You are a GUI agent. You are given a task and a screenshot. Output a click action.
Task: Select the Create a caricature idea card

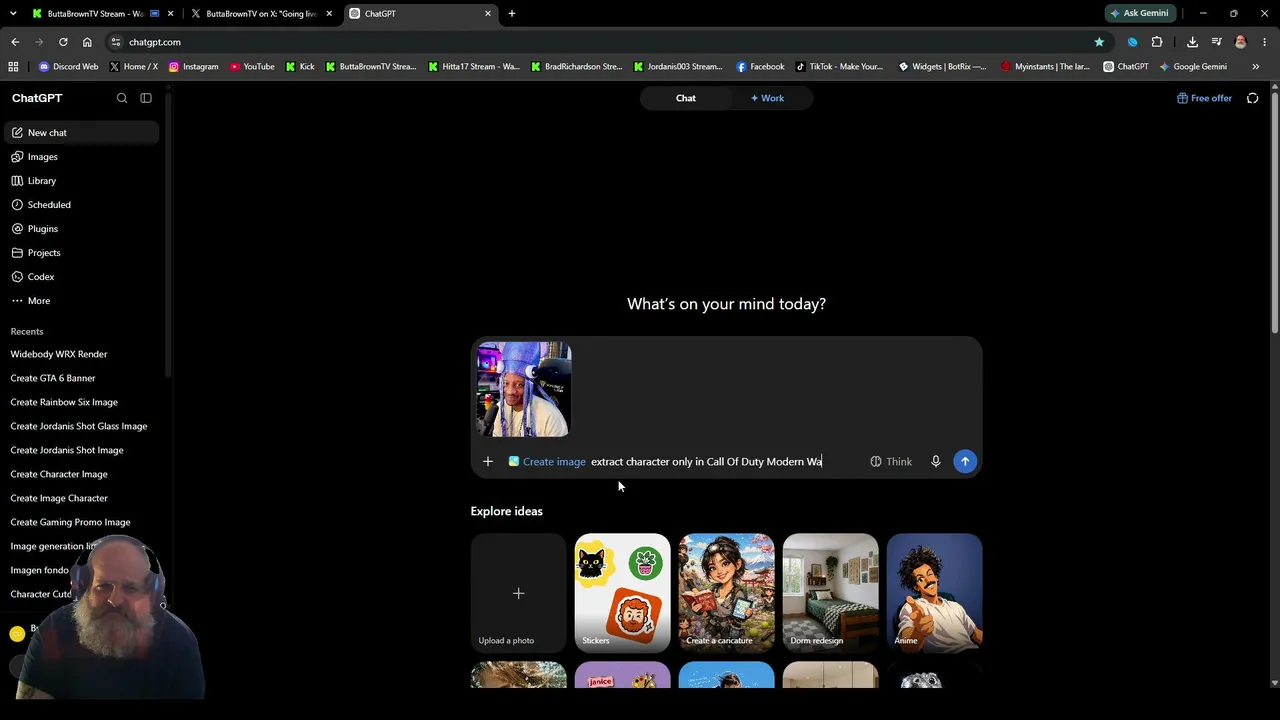(726, 592)
